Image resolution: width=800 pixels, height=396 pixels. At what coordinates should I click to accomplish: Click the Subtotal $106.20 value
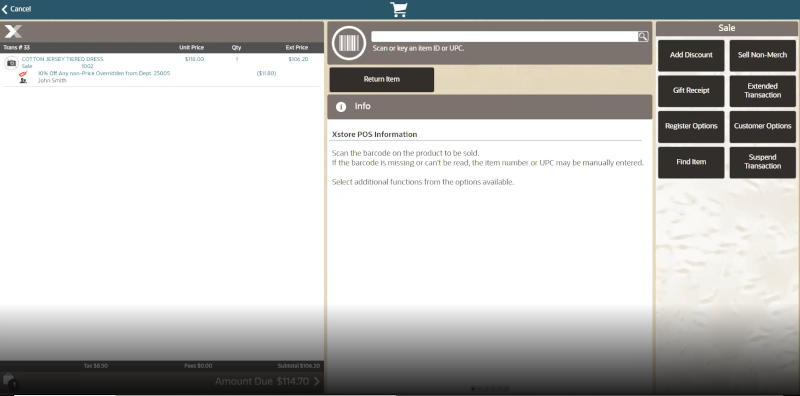(298, 366)
